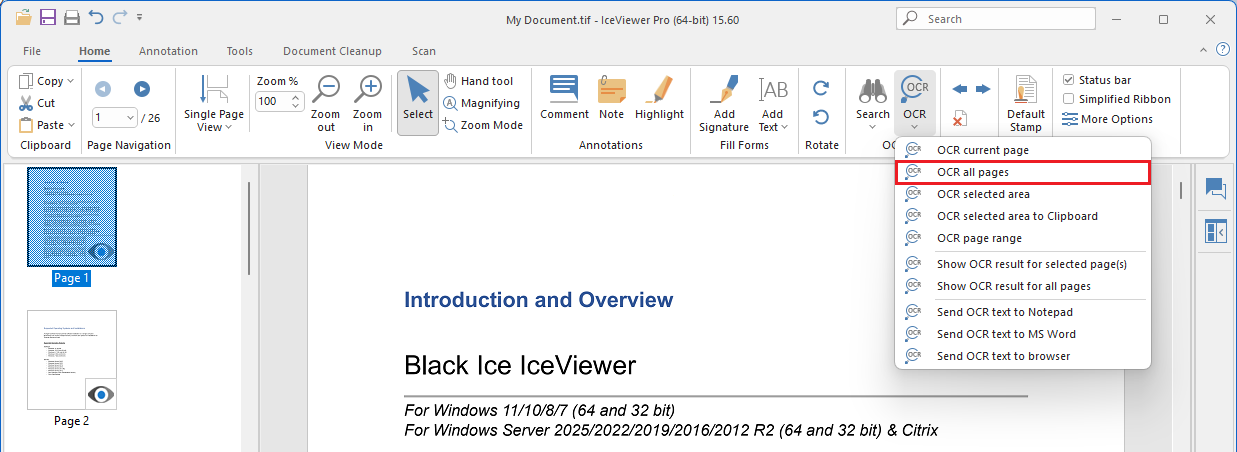Image resolution: width=1237 pixels, height=452 pixels.
Task: Toggle the eye icon on Page 2 thumbnail
Action: (x=101, y=394)
